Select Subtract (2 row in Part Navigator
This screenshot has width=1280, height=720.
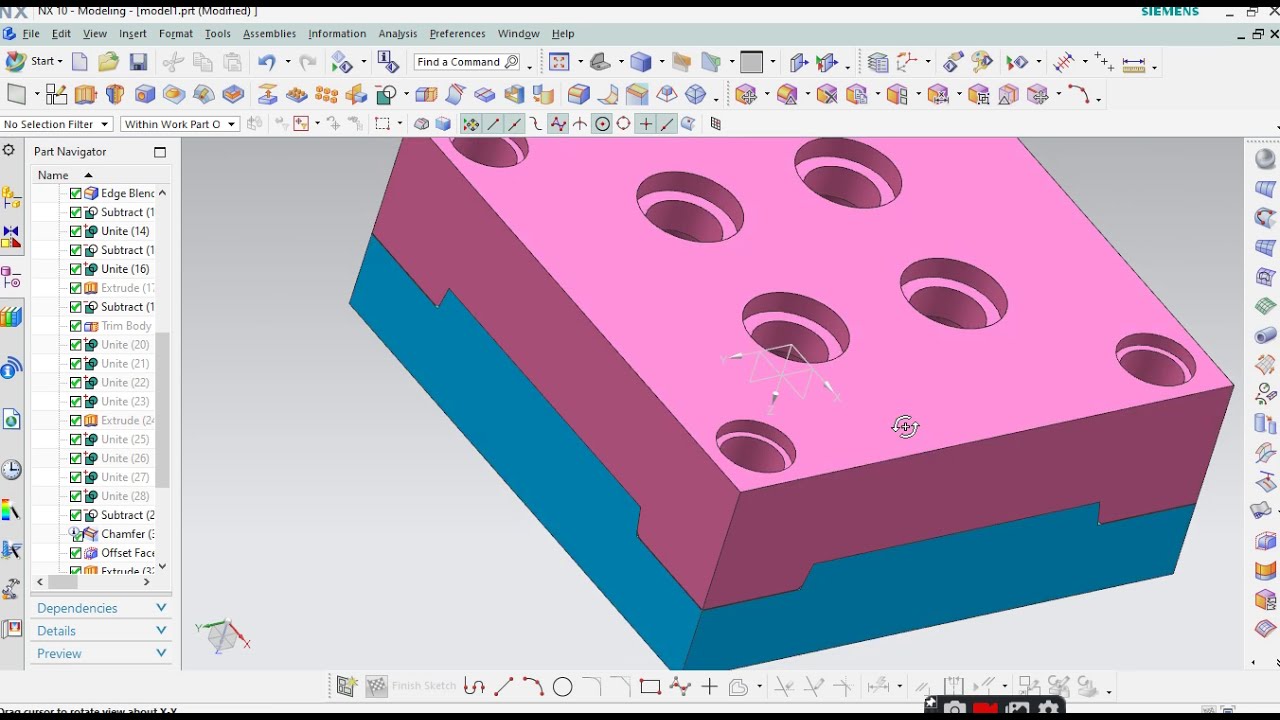click(112, 515)
